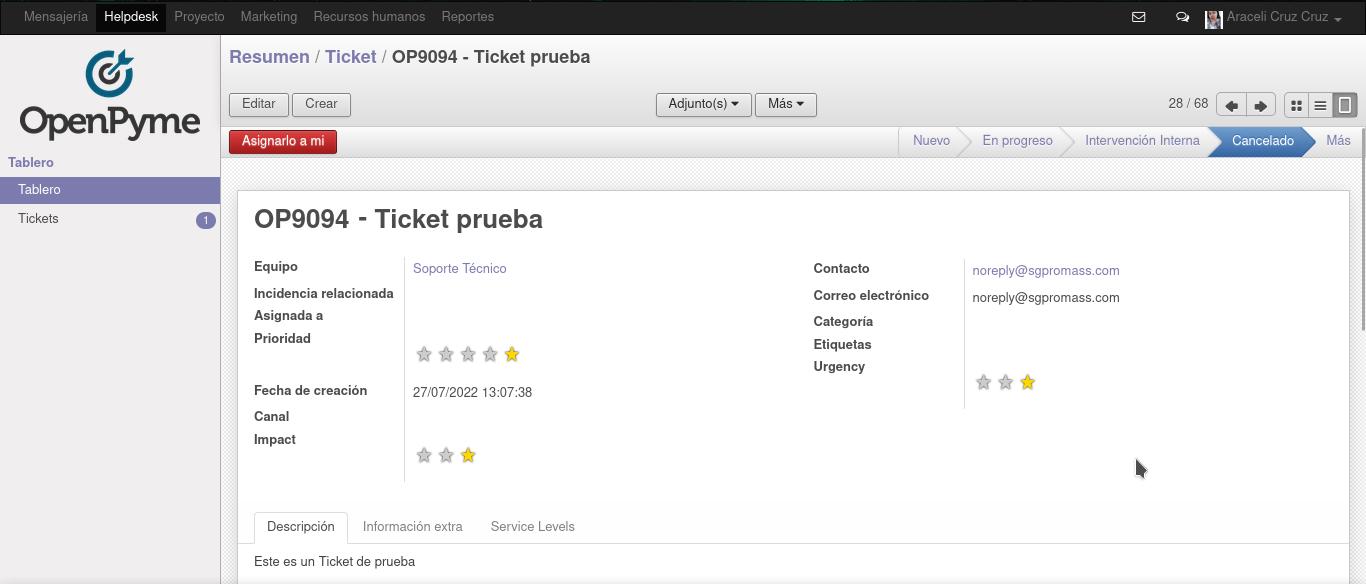
Task: Switch to the Información extra tab
Action: pos(413,527)
